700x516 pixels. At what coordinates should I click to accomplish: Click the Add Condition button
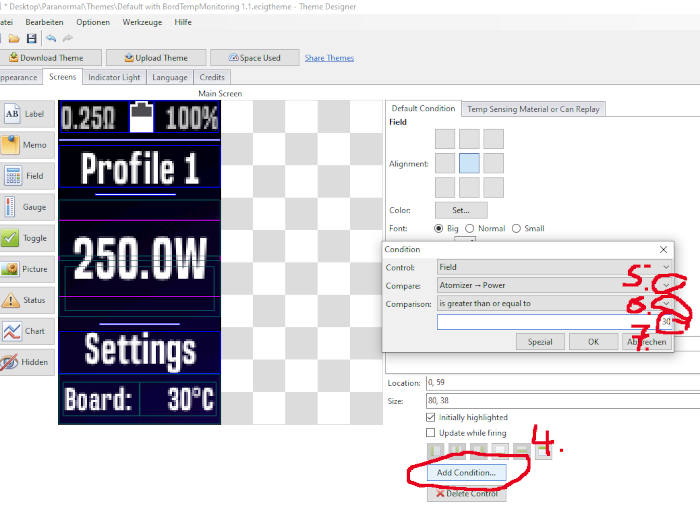[x=467, y=471]
